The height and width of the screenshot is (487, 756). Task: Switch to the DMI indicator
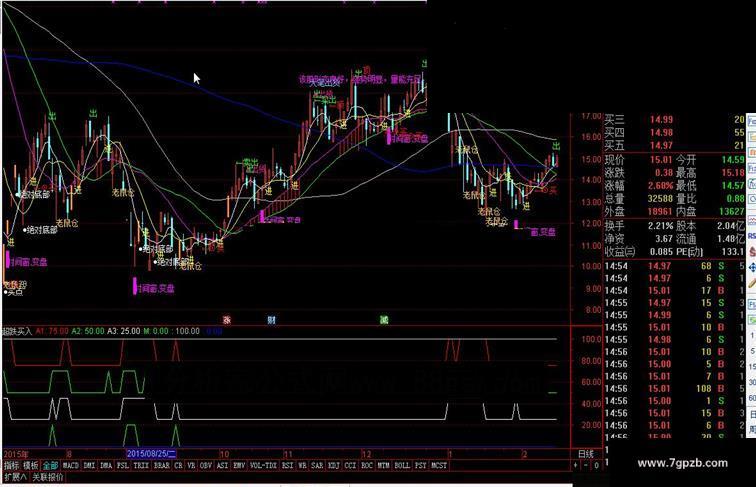pos(89,466)
